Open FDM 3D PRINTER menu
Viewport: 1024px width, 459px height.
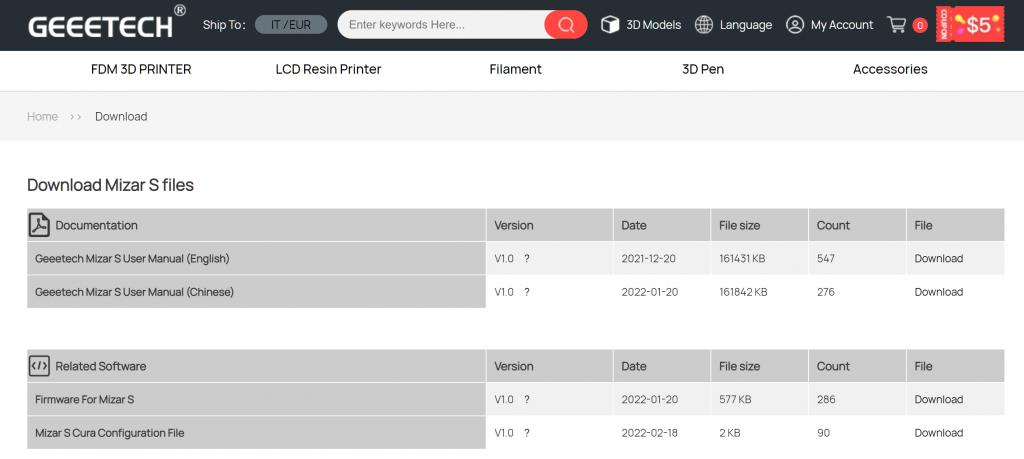click(x=141, y=69)
